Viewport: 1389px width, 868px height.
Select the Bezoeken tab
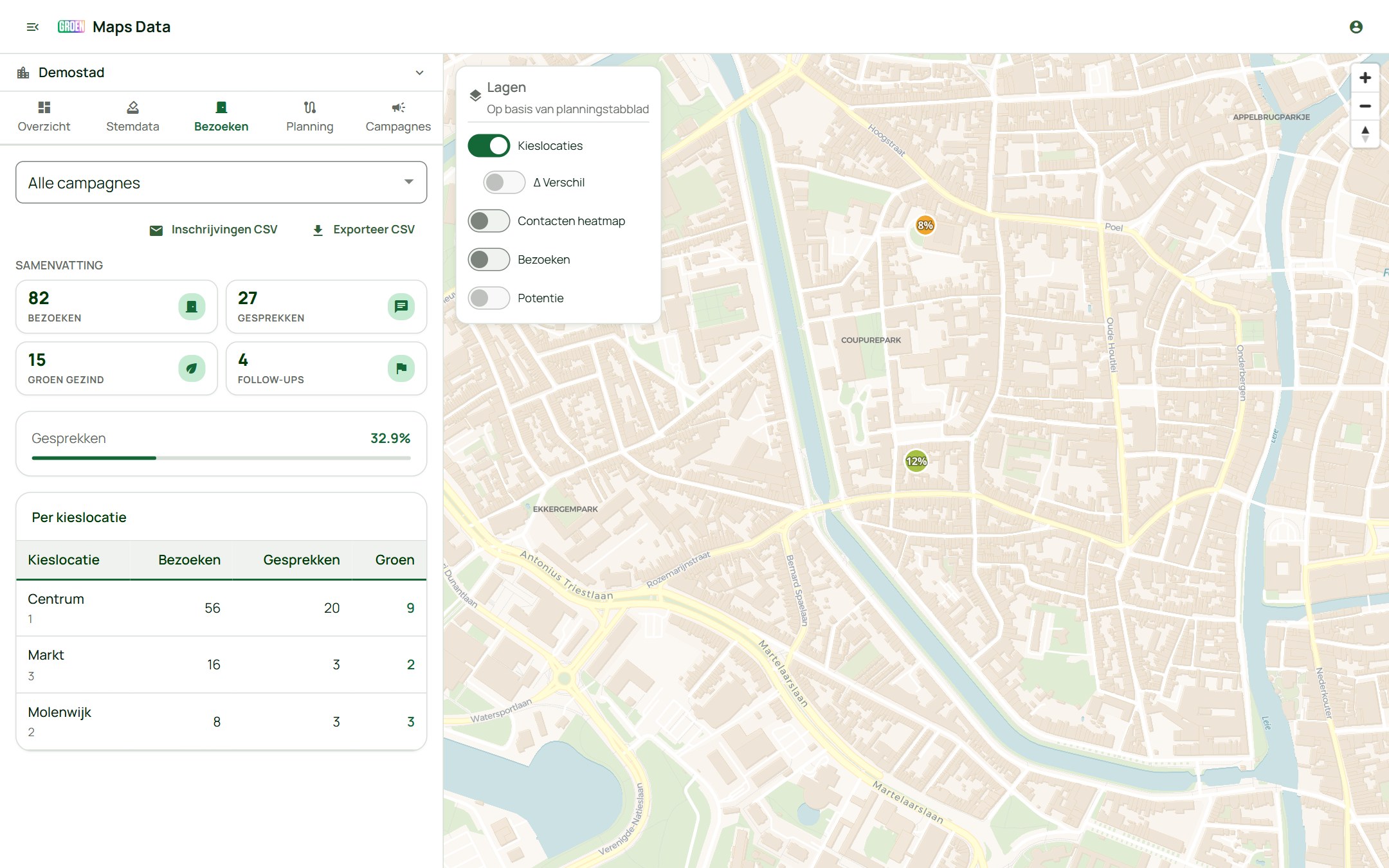pyautogui.click(x=221, y=118)
